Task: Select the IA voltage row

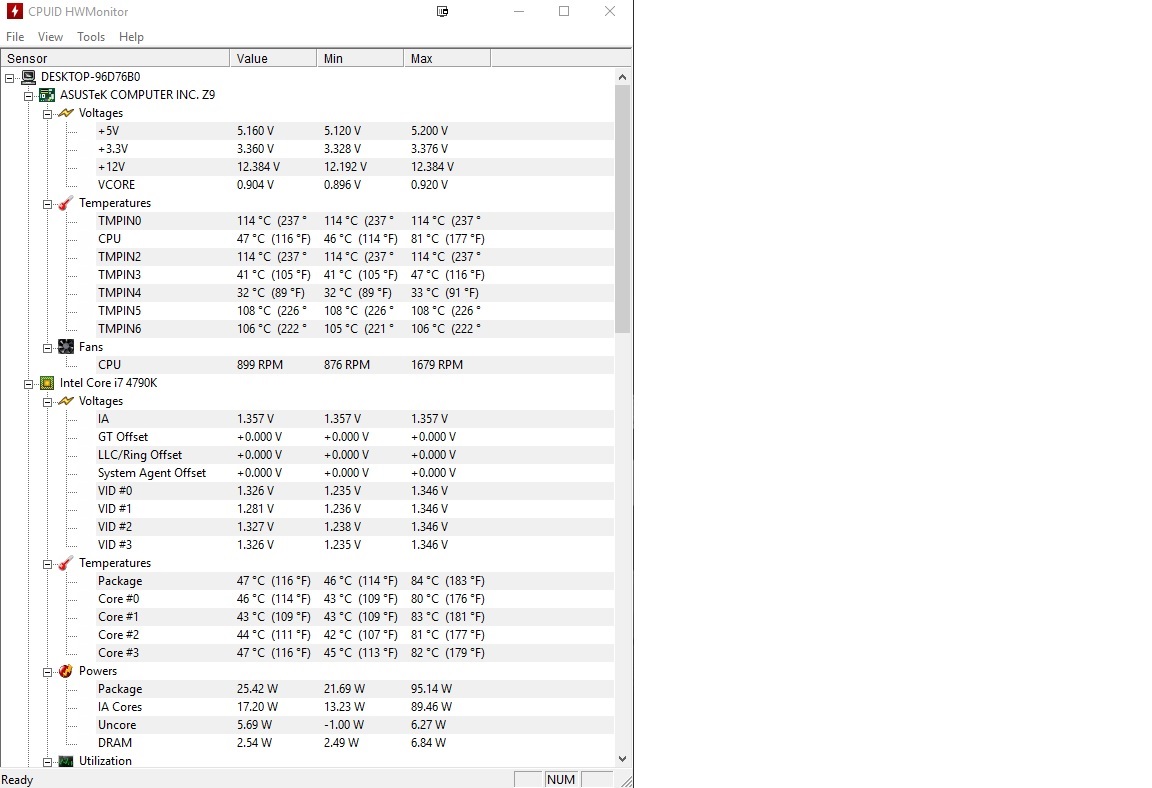Action: point(355,419)
